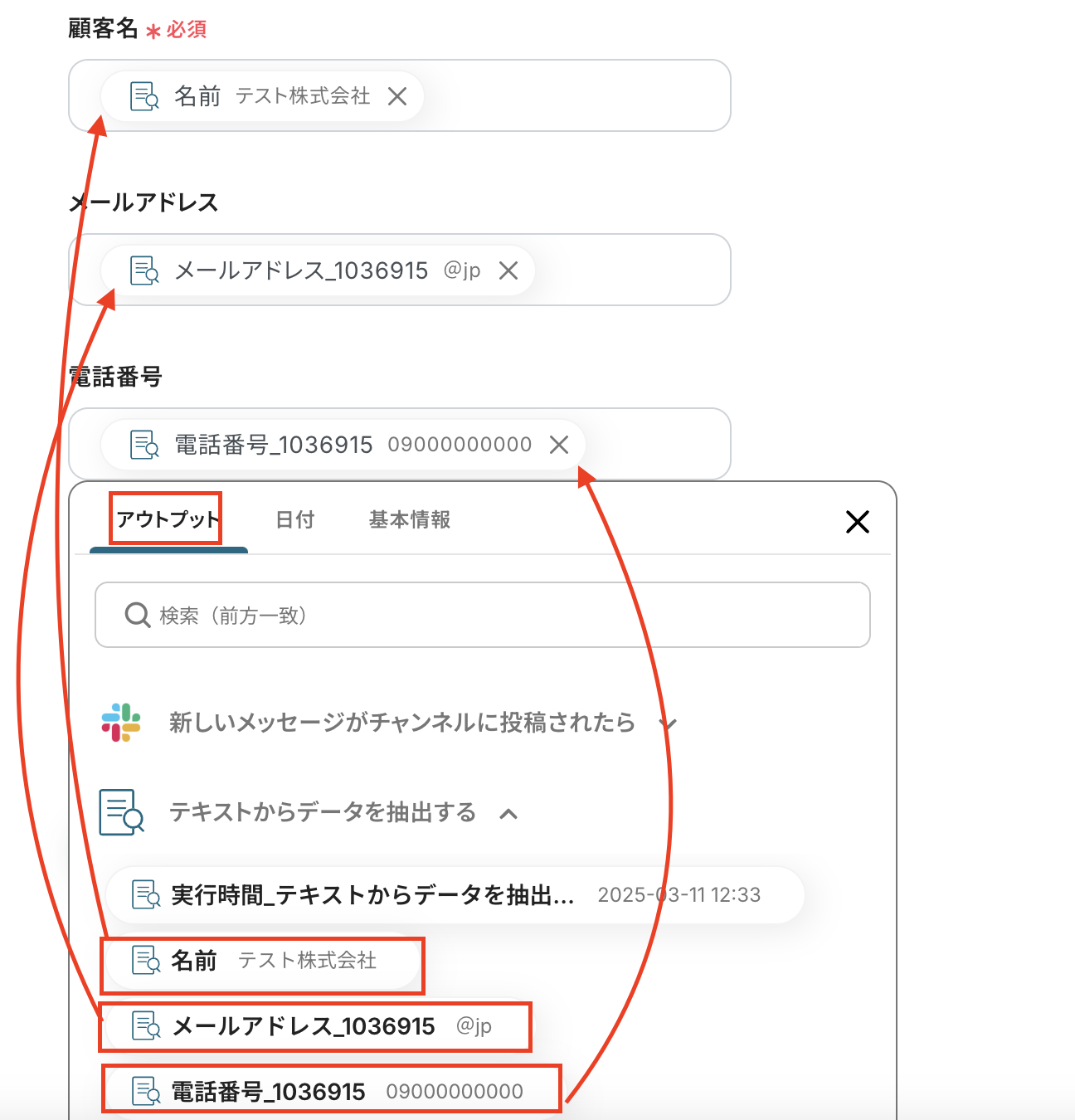Click the 電話番号 field label

pyautogui.click(x=115, y=377)
